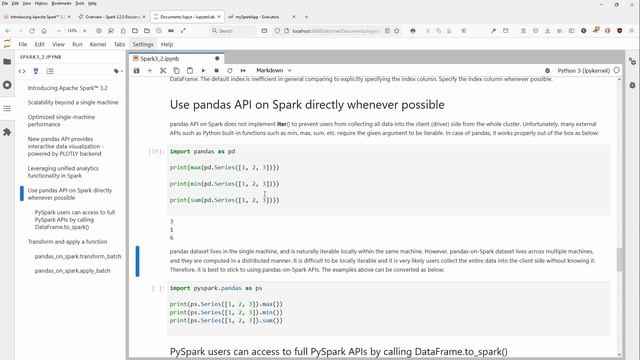The image size is (640, 360).
Task: Open the extension manager puzzle icon
Action: point(7,132)
